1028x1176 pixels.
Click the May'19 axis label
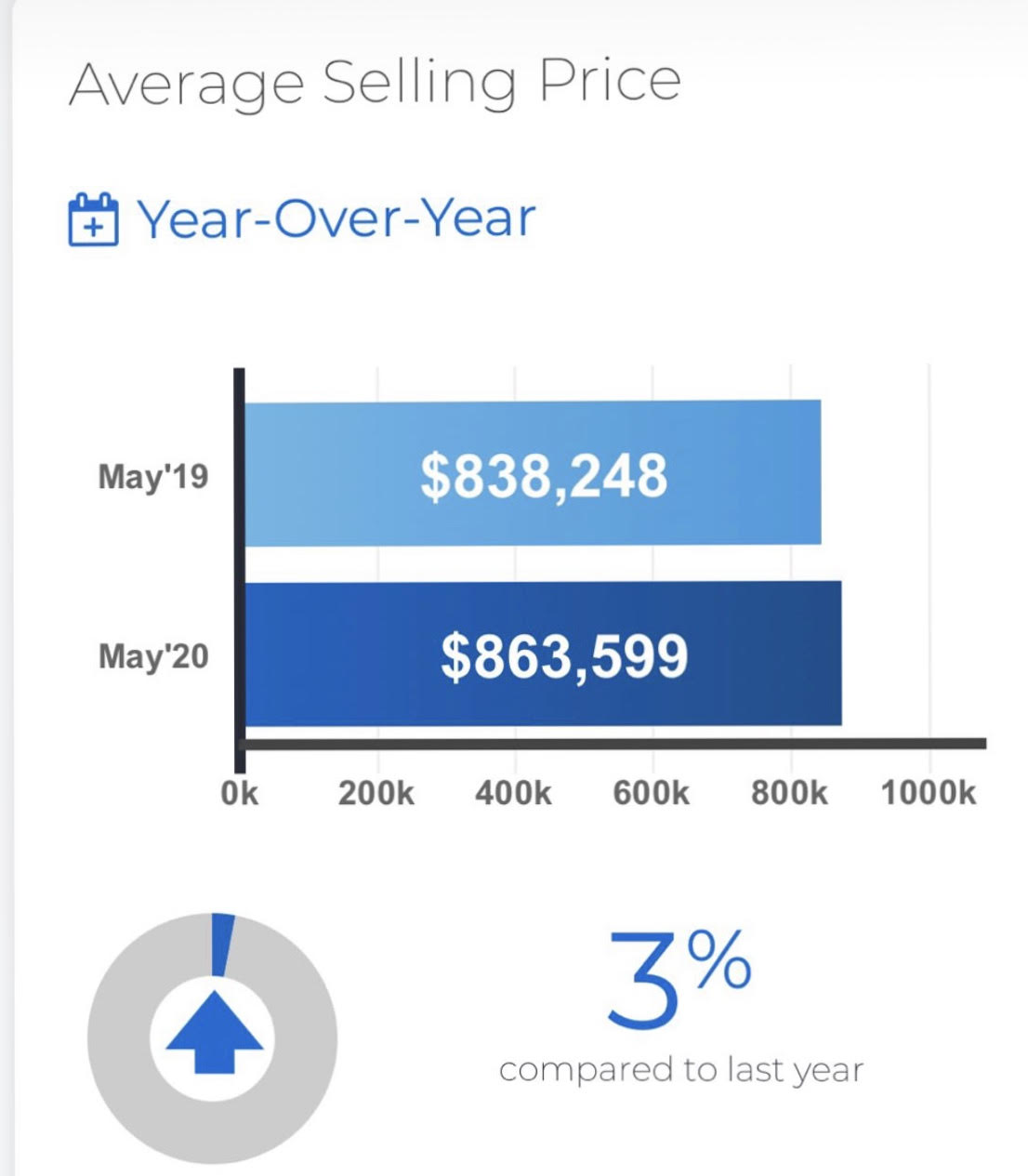click(x=153, y=477)
